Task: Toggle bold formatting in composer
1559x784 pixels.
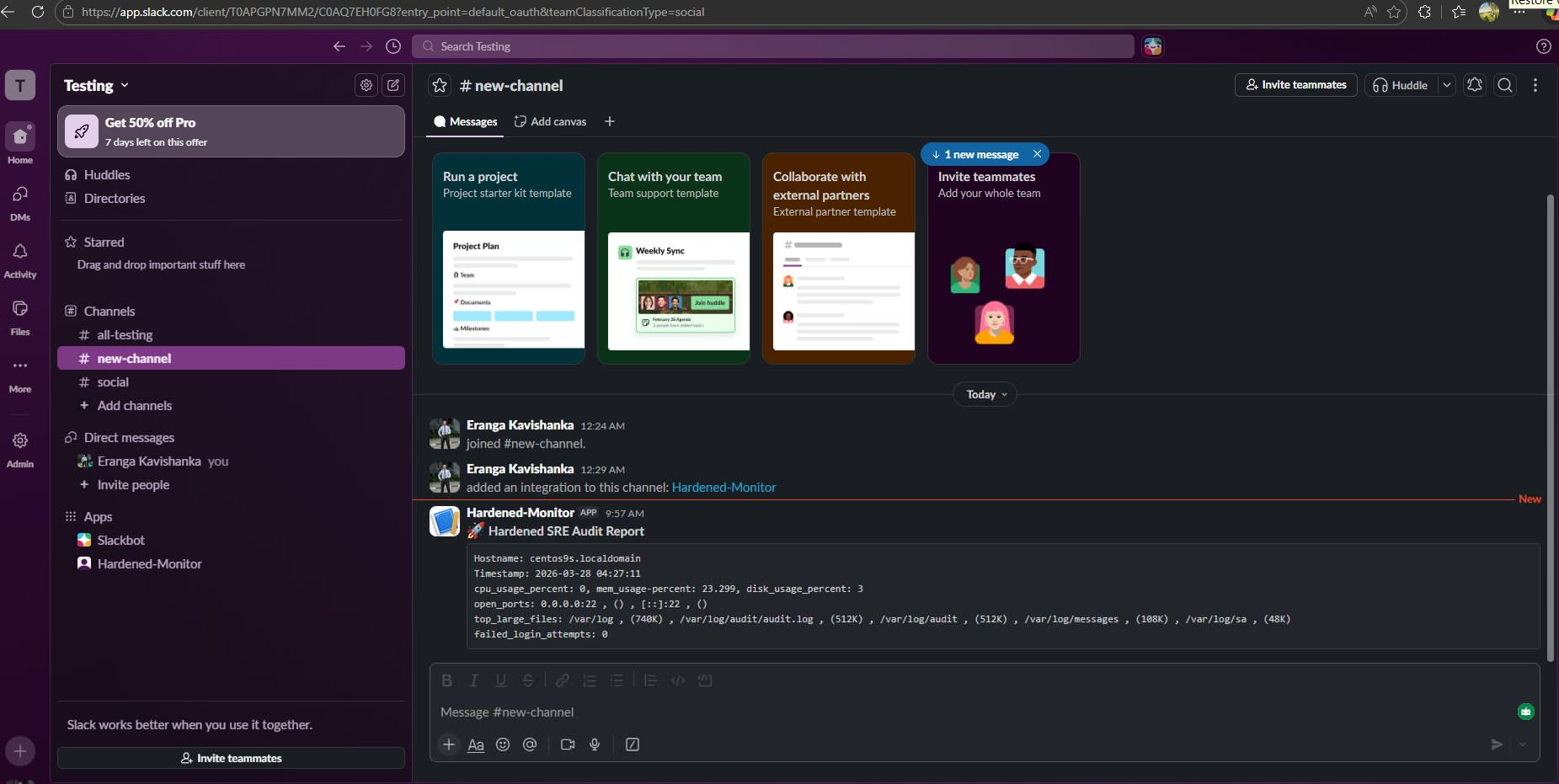Action: (447, 680)
